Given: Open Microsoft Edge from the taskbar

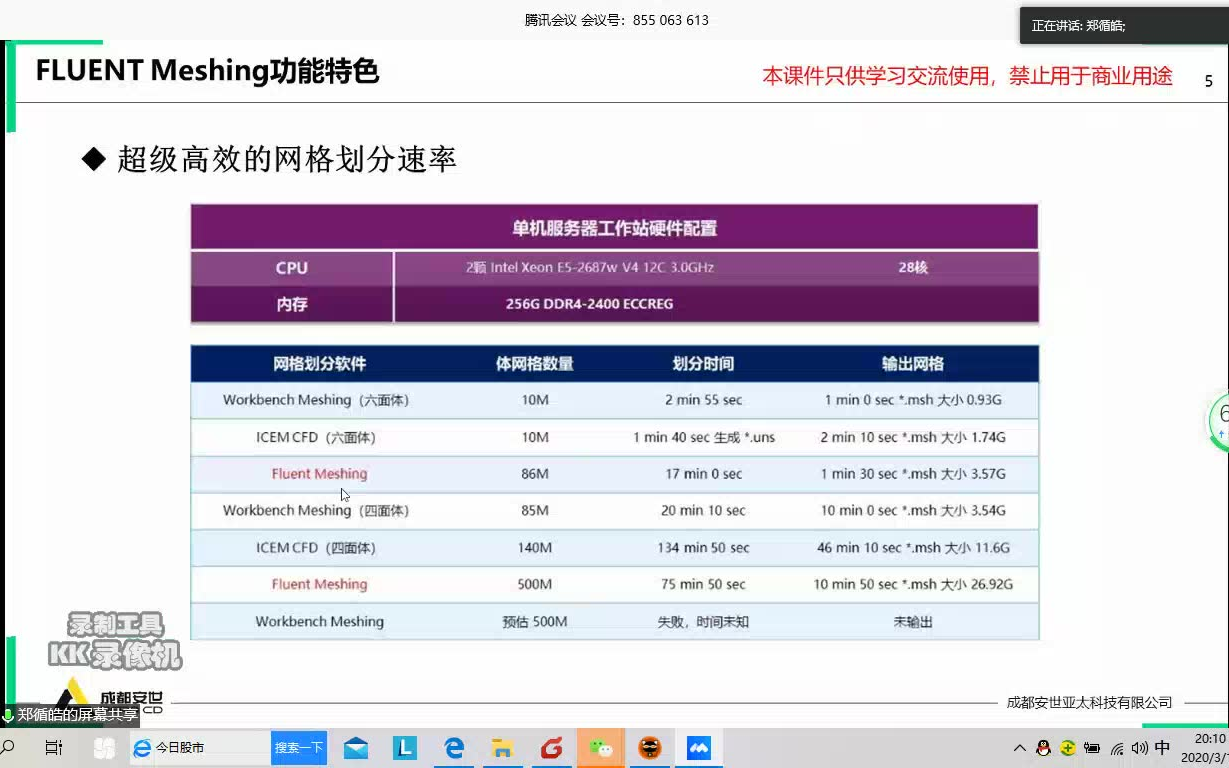Looking at the screenshot, I should tap(453, 747).
